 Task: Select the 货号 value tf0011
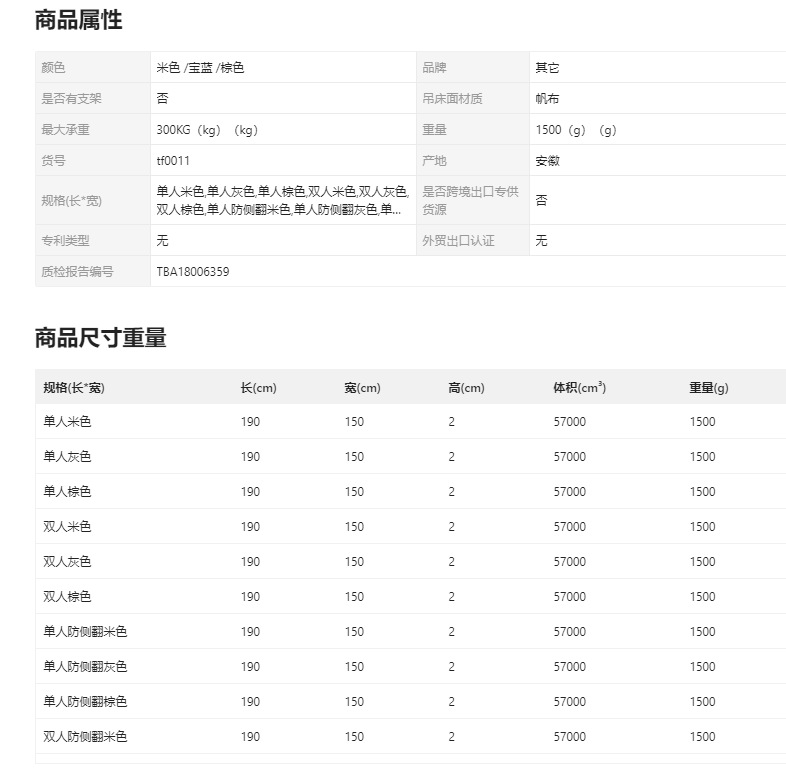click(173, 161)
